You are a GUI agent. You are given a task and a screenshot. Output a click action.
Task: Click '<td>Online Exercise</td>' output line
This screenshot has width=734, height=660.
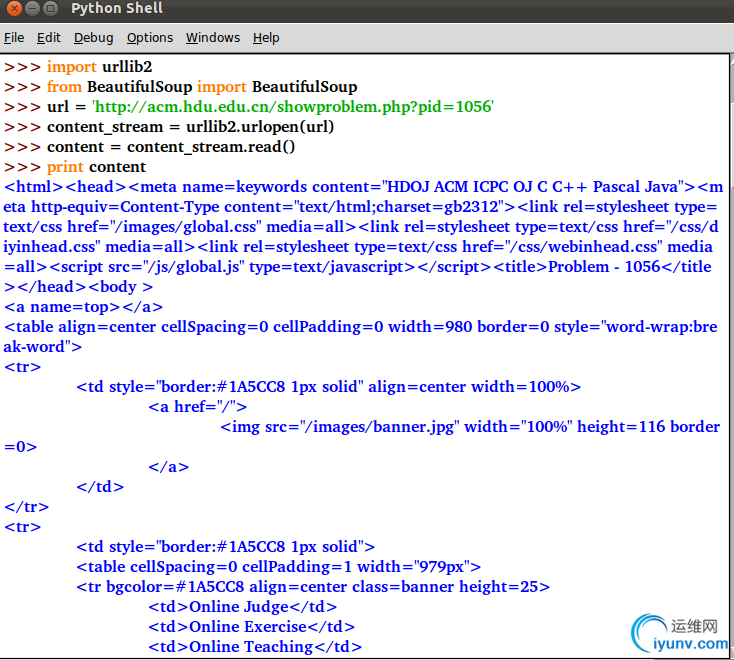(x=251, y=627)
